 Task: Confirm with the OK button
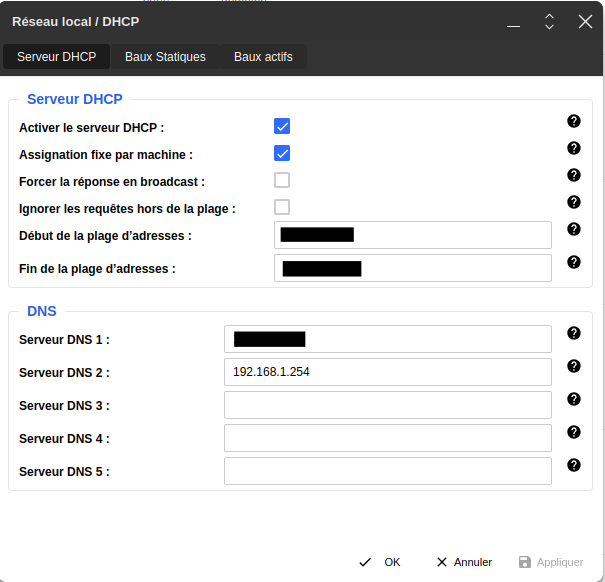[x=380, y=562]
